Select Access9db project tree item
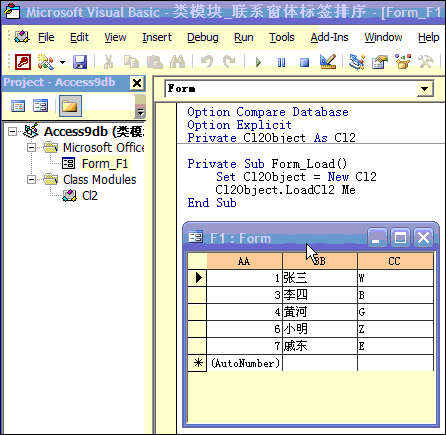 [x=94, y=132]
